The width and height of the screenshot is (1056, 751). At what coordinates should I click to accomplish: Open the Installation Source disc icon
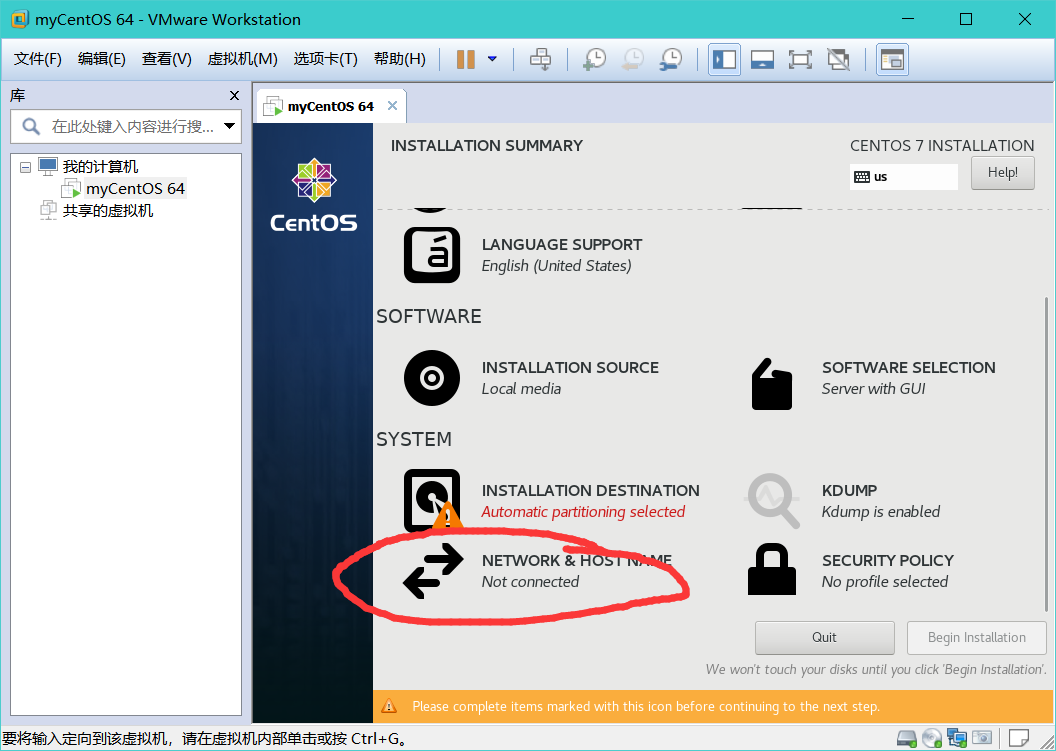[432, 378]
